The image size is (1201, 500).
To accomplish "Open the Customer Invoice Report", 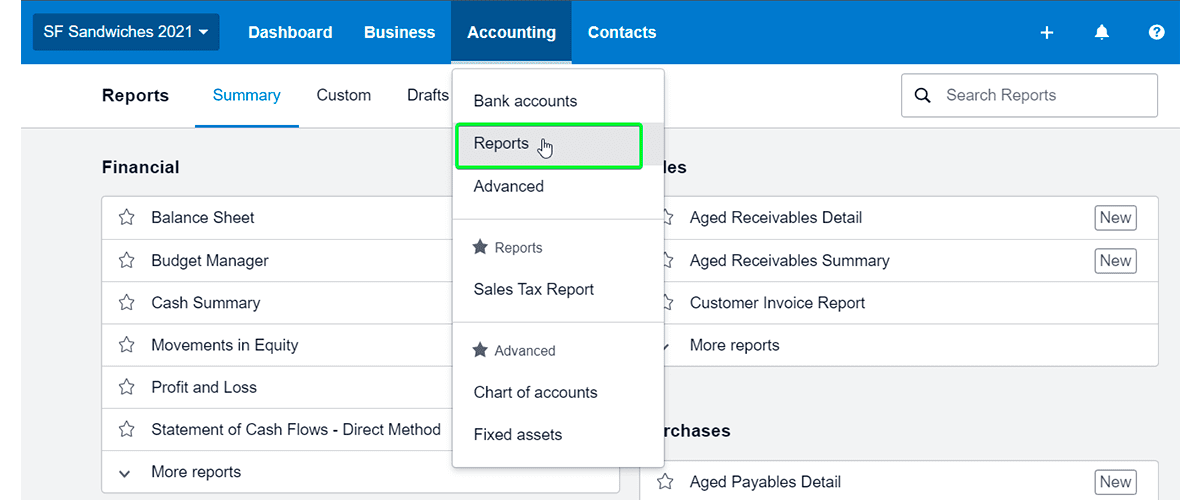I will pyautogui.click(x=778, y=302).
